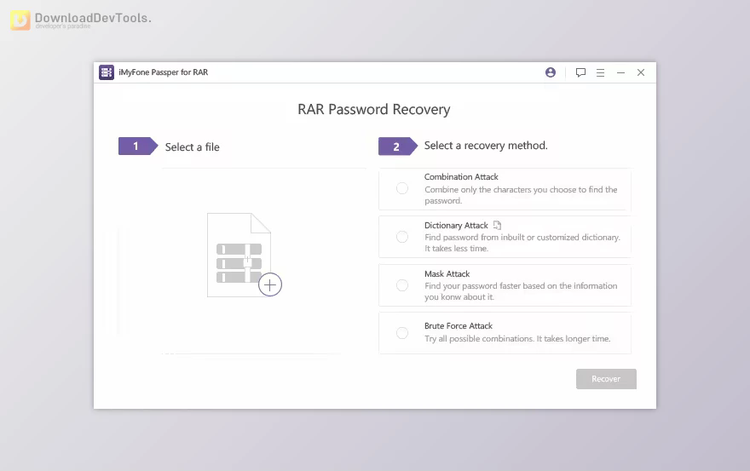This screenshot has width=750, height=471.
Task: Click 'Combine only the characters' description
Action: coord(520,195)
